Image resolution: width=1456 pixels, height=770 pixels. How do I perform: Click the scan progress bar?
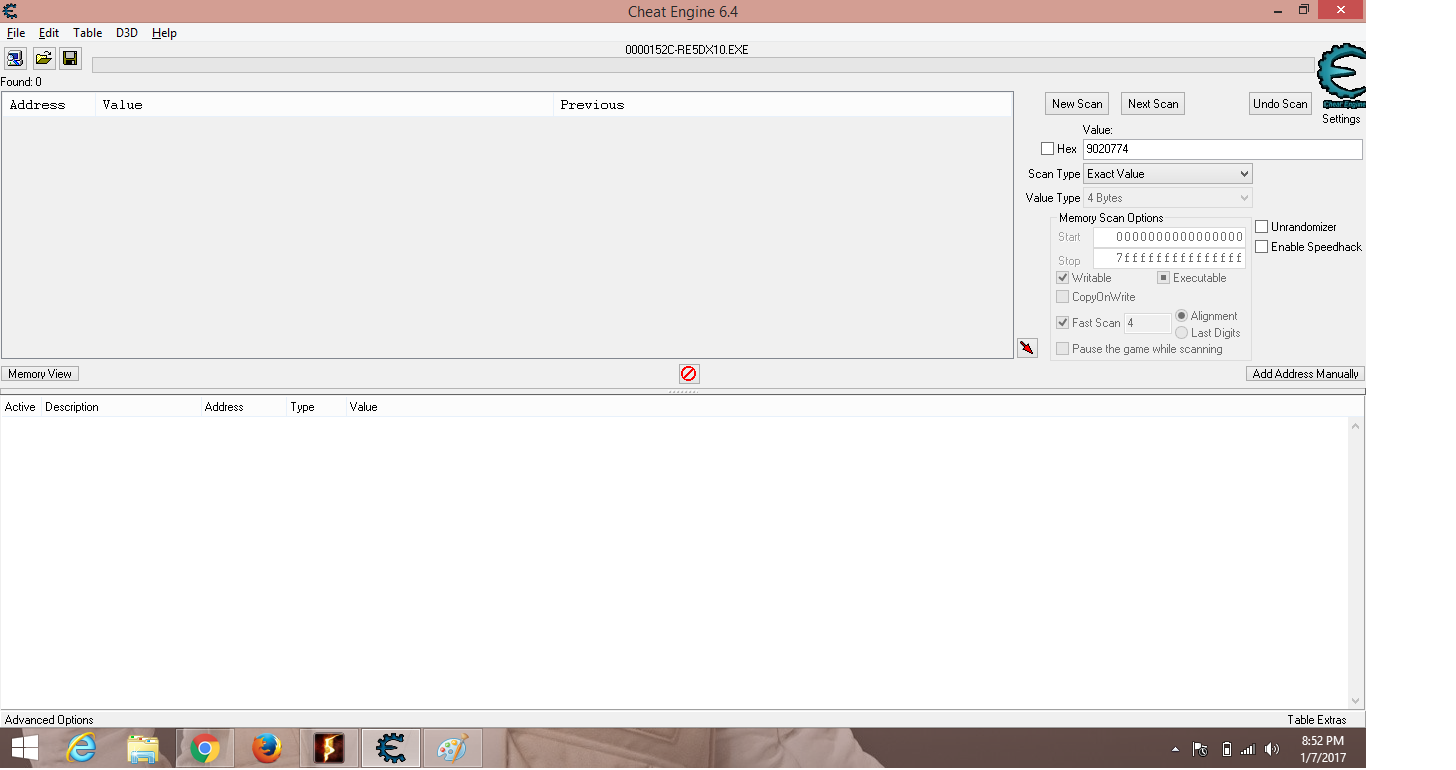(703, 65)
